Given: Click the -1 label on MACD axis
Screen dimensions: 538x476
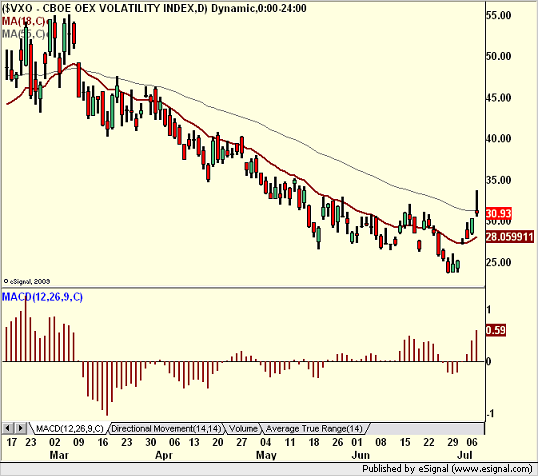Looking at the screenshot, I should pos(490,414).
